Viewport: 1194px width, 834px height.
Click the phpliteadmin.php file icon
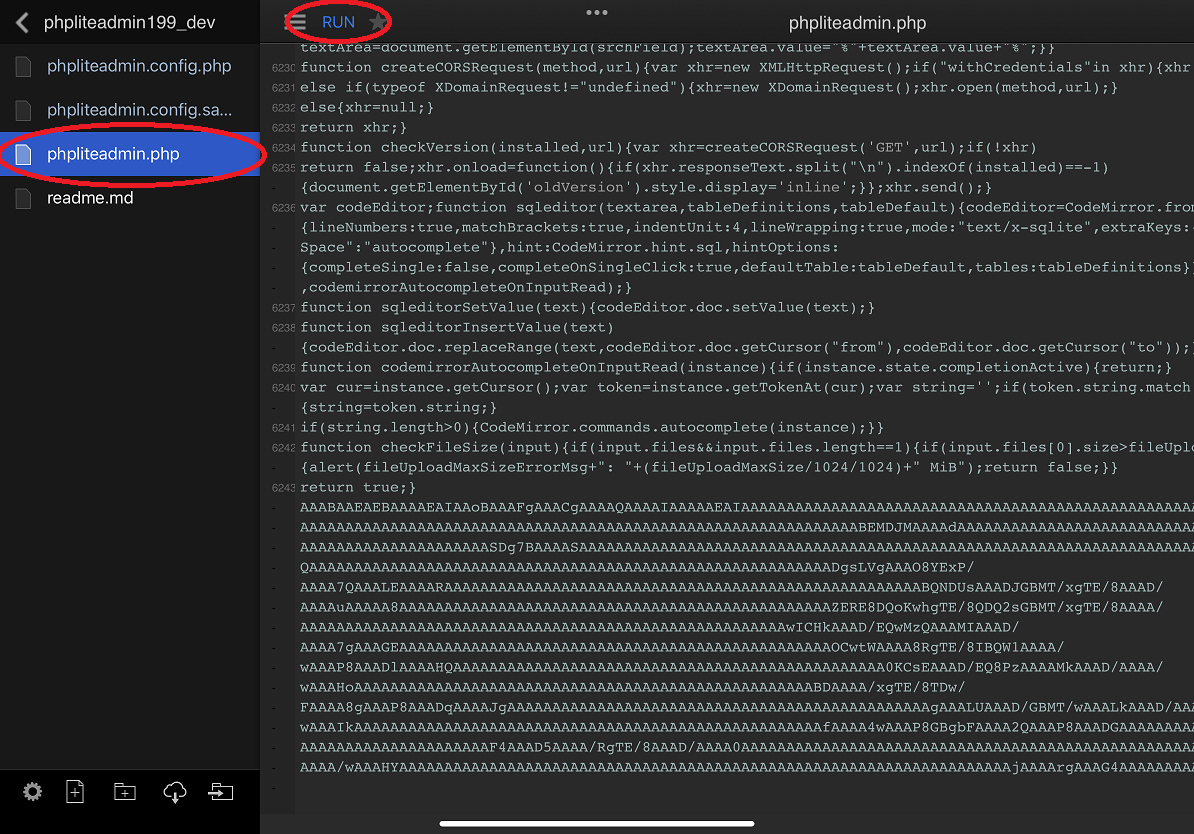click(x=24, y=155)
